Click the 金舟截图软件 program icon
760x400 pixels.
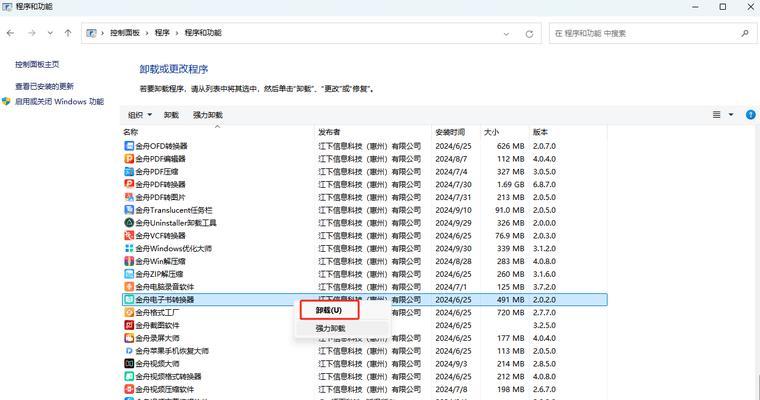(129, 325)
